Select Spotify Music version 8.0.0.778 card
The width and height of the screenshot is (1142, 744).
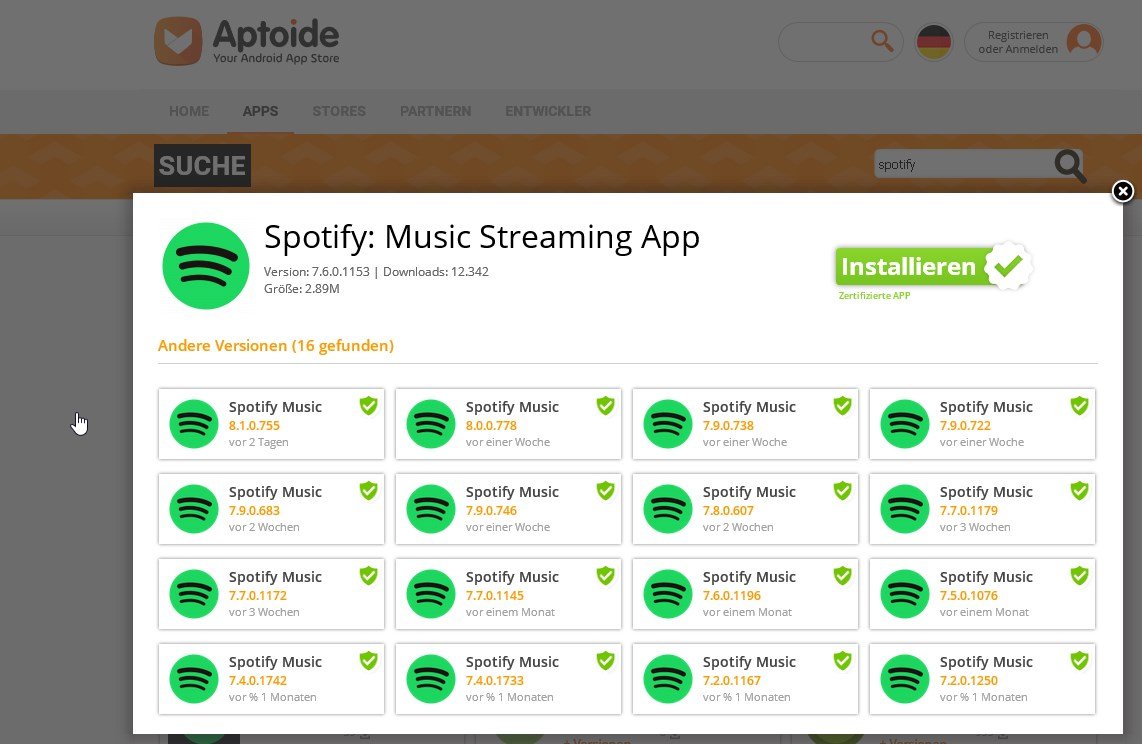[508, 424]
